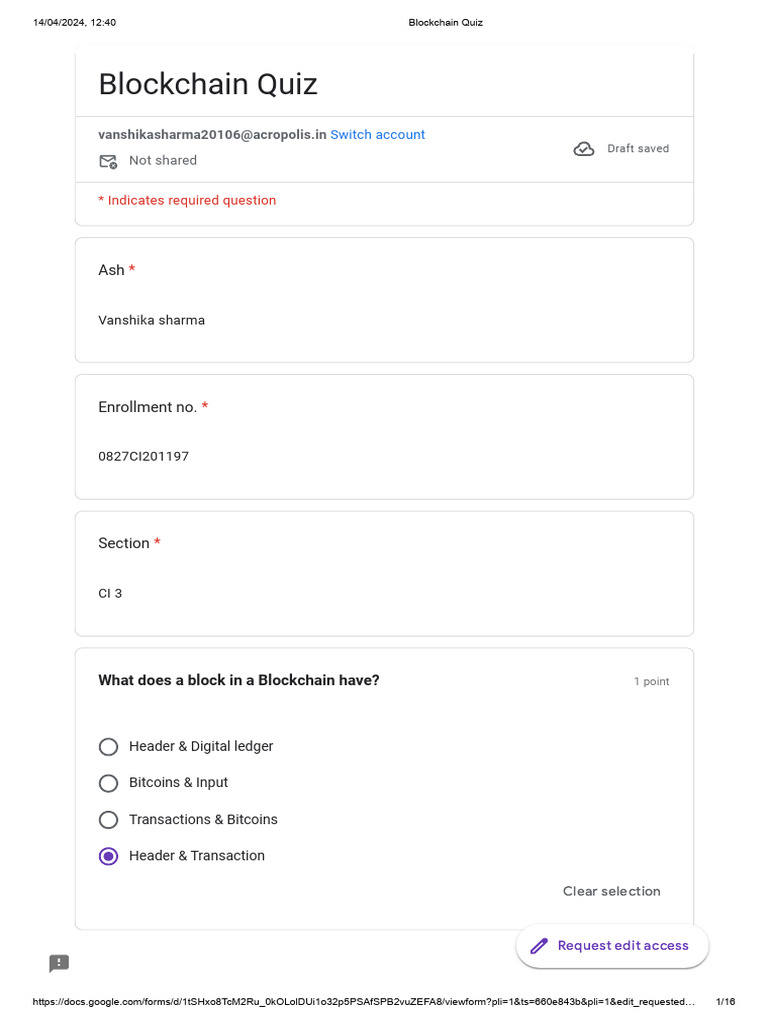Click the Google Forms URL at bottom
This screenshot has width=768, height=1024.
pos(363,1001)
